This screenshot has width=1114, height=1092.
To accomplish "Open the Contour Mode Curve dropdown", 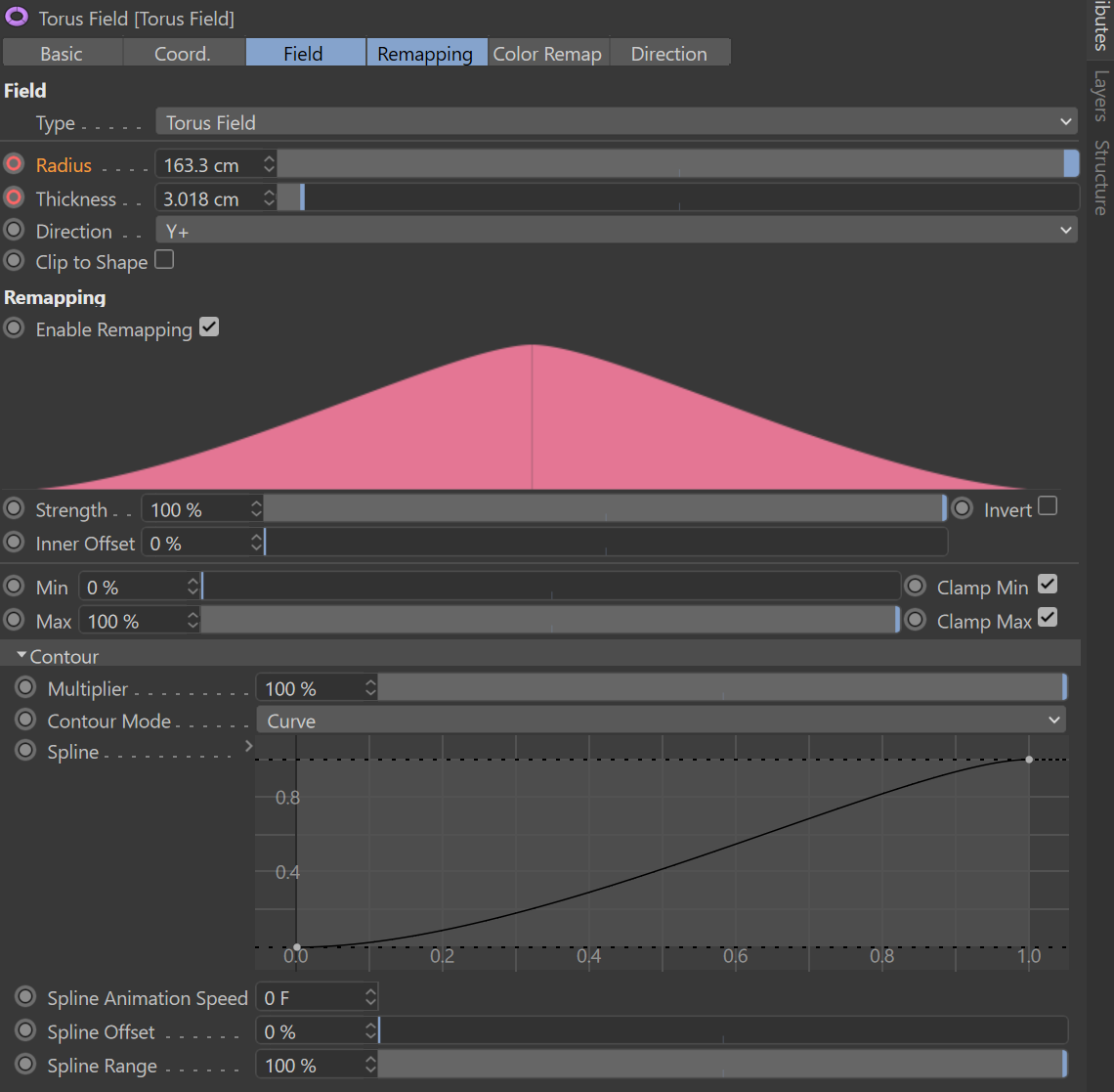I will (661, 721).
